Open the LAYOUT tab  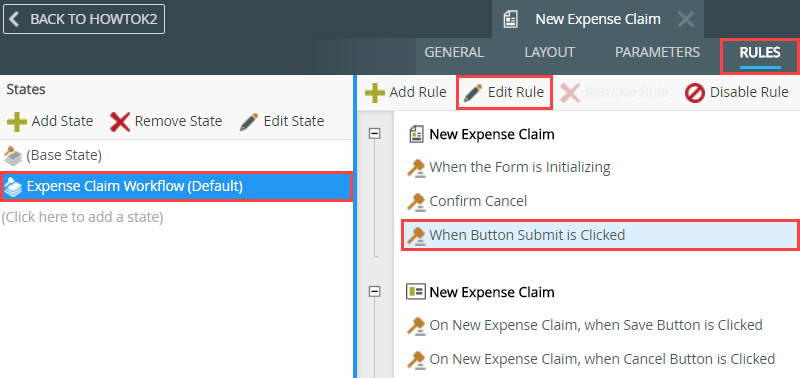[x=549, y=52]
